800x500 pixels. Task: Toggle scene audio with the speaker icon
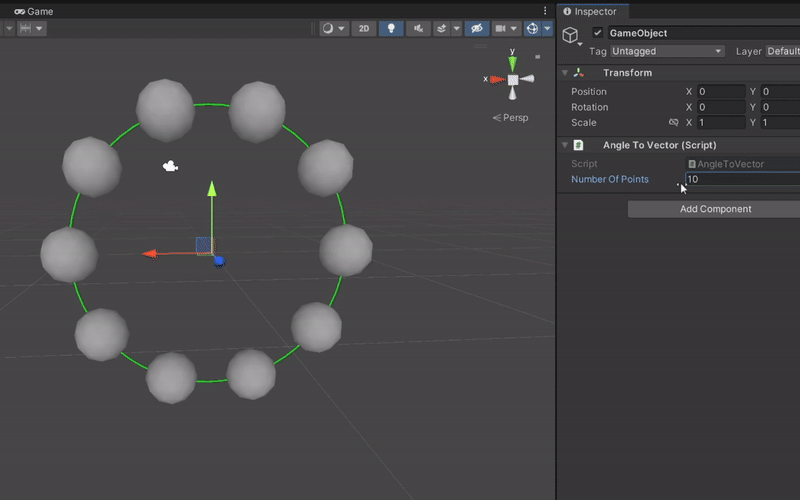pos(420,28)
